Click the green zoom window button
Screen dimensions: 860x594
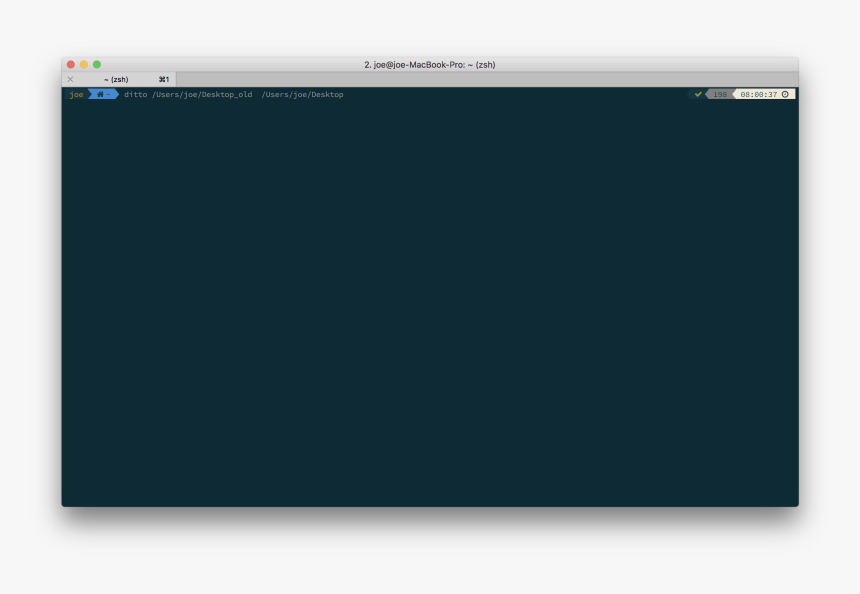point(97,65)
